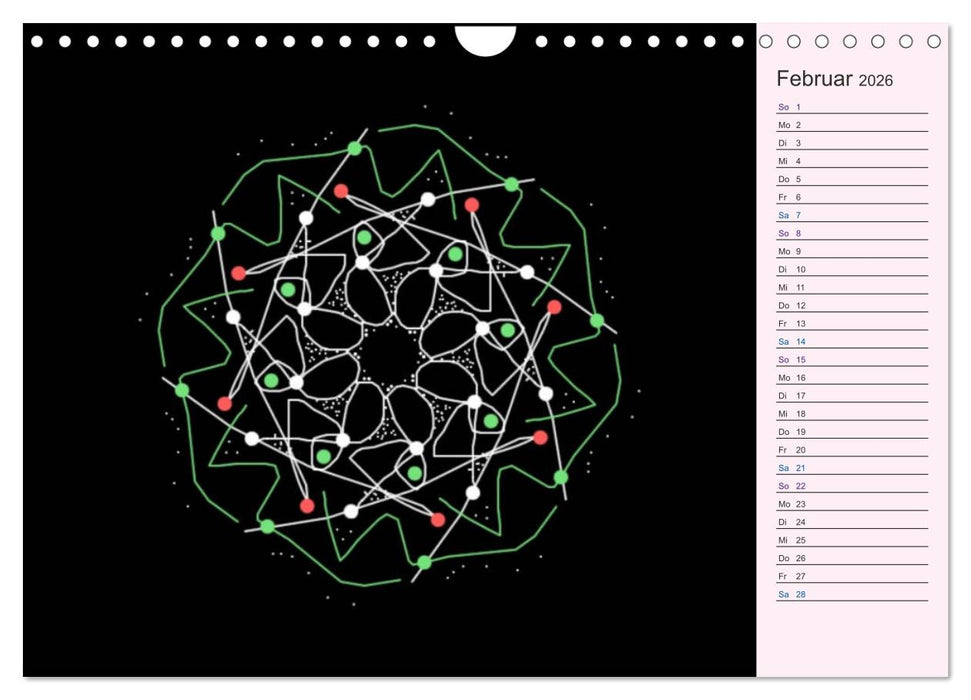Click the writing line next to "Mo 16"
971x700 pixels.
pyautogui.click(x=870, y=377)
